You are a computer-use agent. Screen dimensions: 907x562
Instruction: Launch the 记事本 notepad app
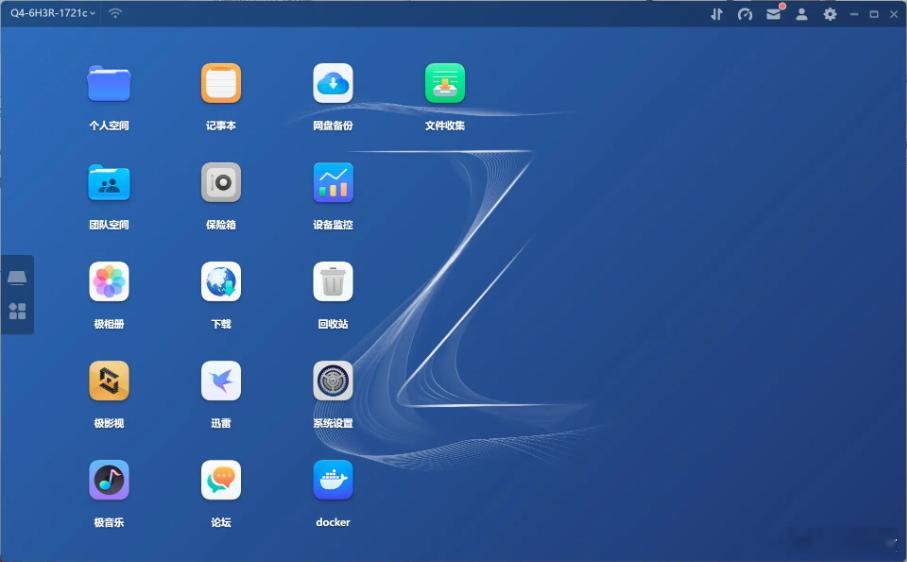point(221,83)
